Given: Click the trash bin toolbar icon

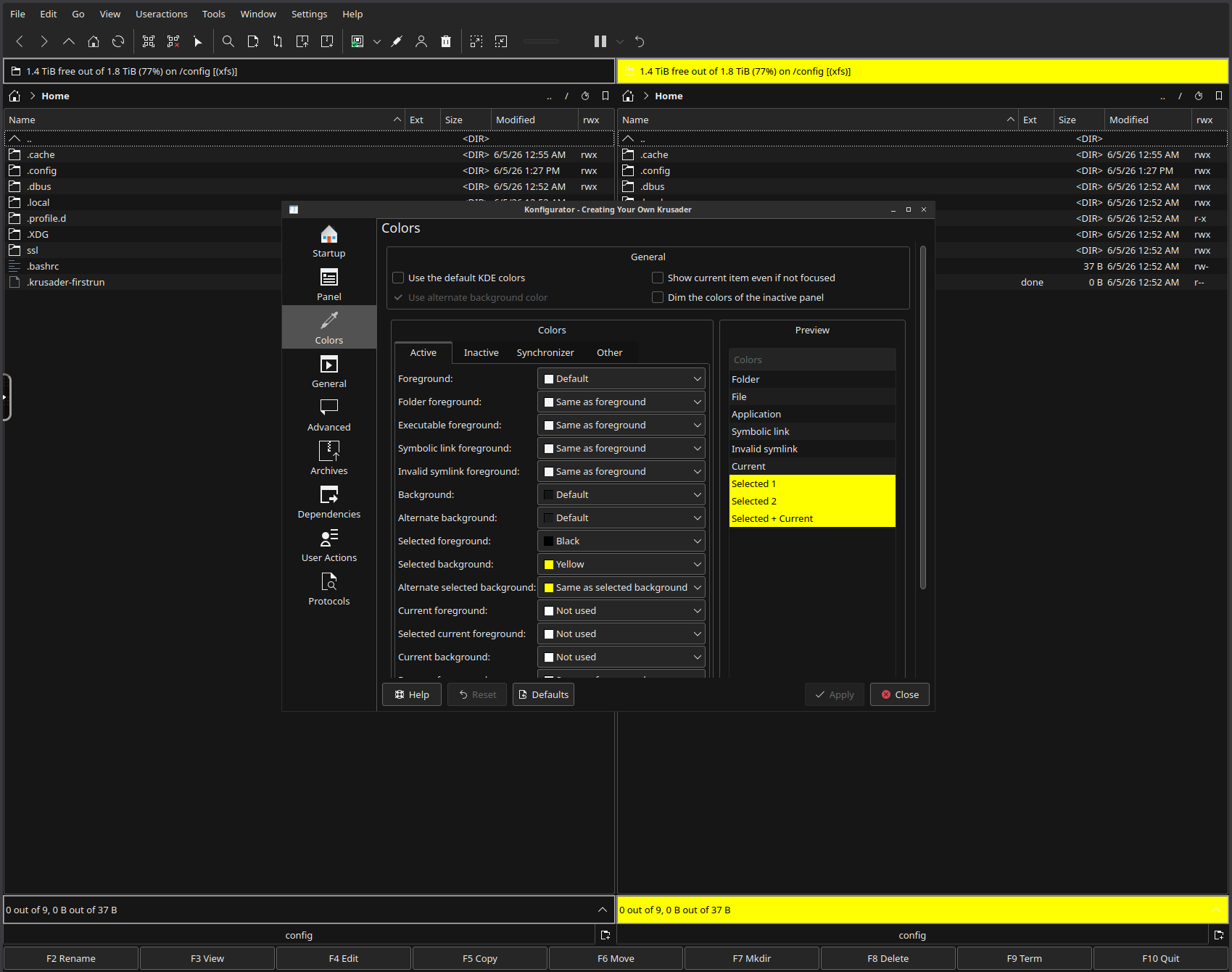Looking at the screenshot, I should 446,41.
